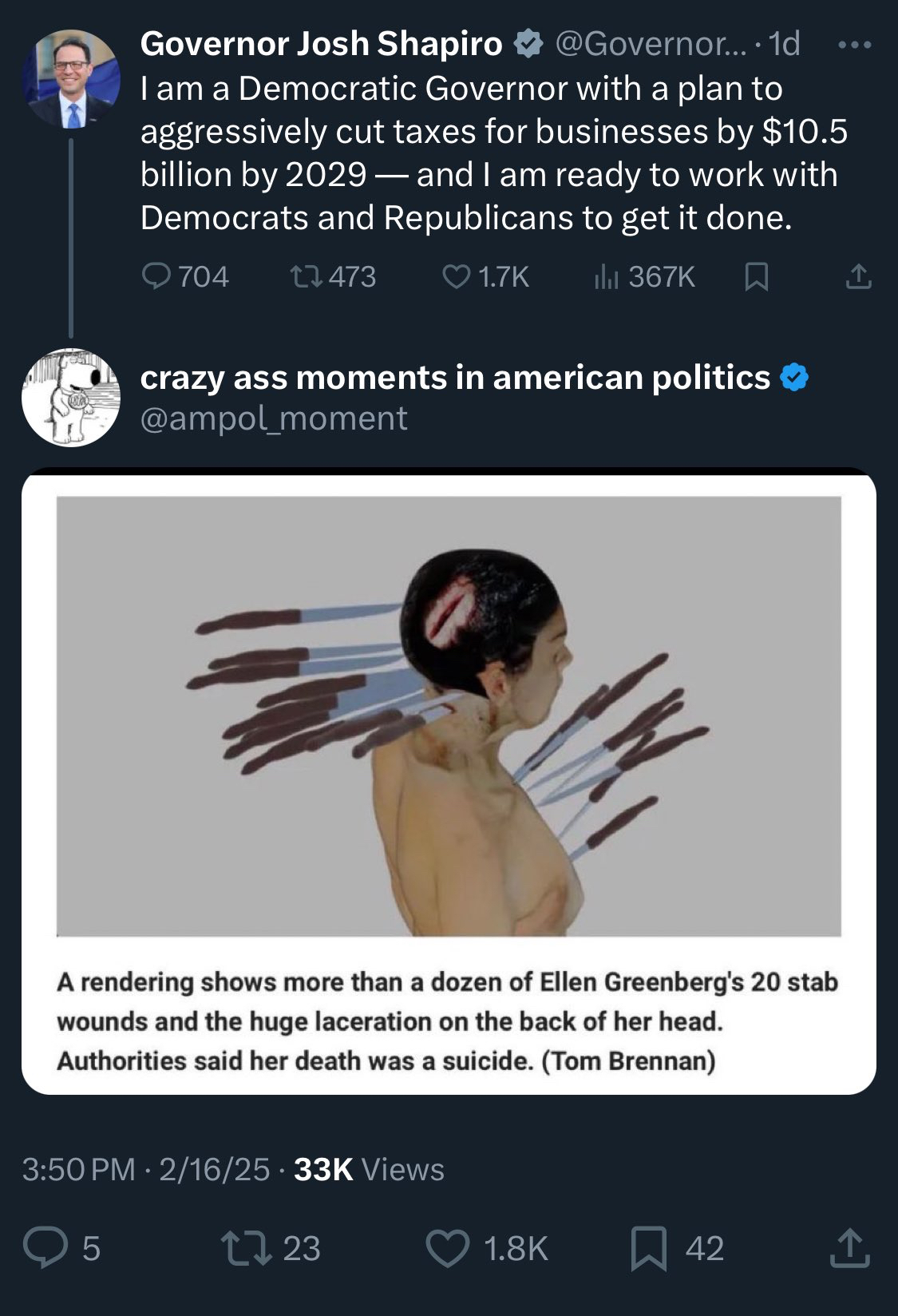Share the ampol_moment tweet
898x1316 pixels.
[849, 1248]
